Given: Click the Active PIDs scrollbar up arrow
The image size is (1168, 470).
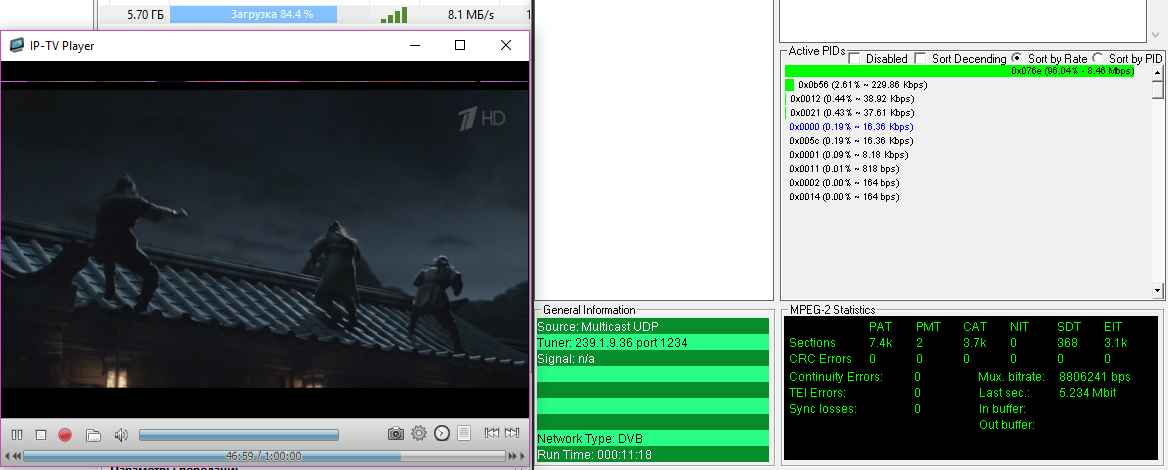Looking at the screenshot, I should coord(1157,72).
